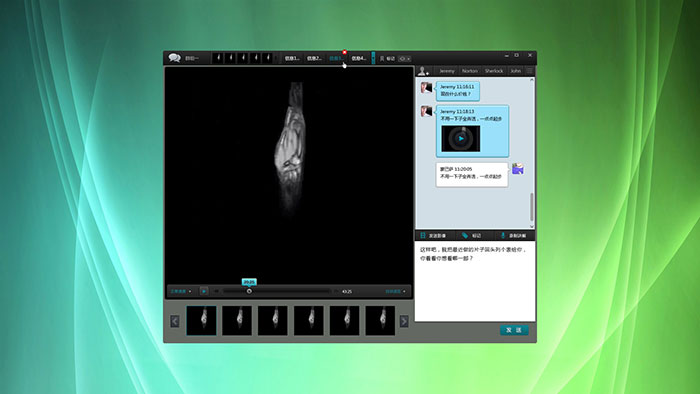Select the sixth scan thumbnail in filmstrip
700x394 pixels.
(380, 320)
